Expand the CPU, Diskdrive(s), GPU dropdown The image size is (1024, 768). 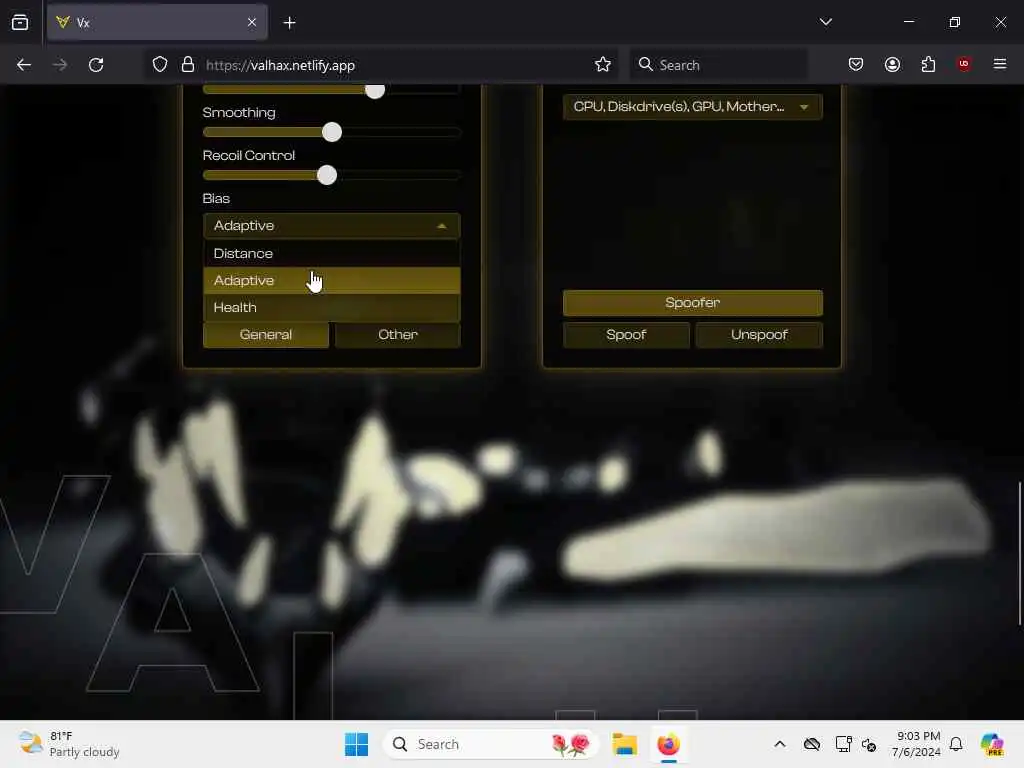(x=692, y=106)
